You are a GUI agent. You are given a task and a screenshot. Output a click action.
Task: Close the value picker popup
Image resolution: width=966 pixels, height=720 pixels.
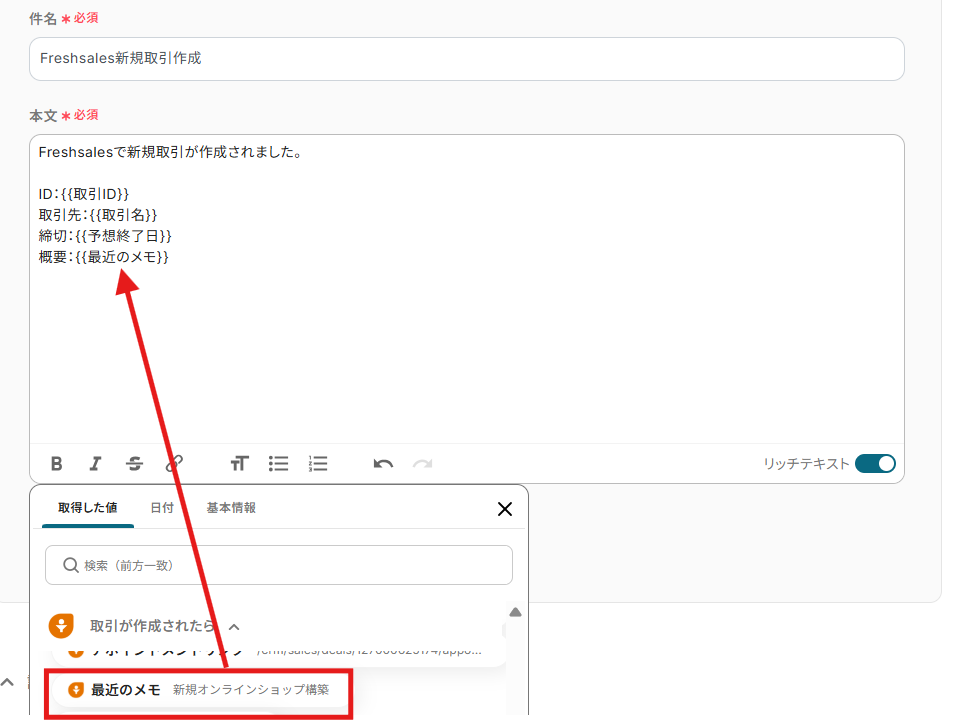[505, 509]
